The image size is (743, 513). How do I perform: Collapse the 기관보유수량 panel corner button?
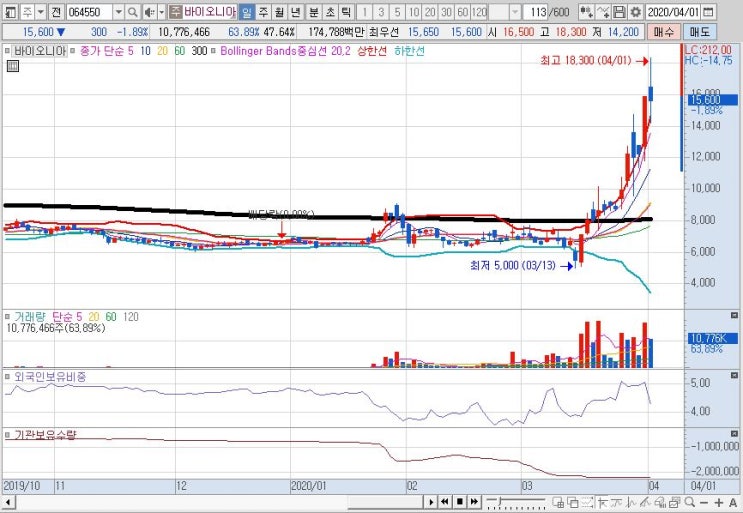pyautogui.click(x=734, y=433)
